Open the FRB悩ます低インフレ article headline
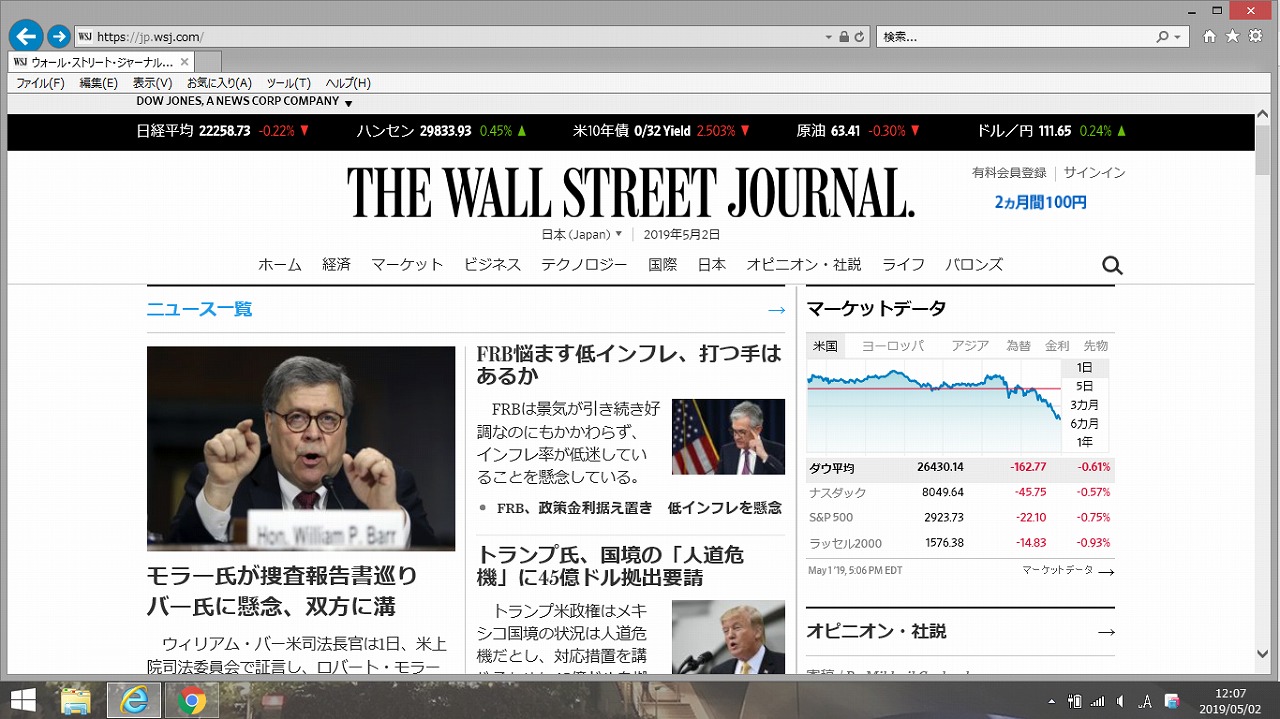The width and height of the screenshot is (1280, 719). click(628, 364)
